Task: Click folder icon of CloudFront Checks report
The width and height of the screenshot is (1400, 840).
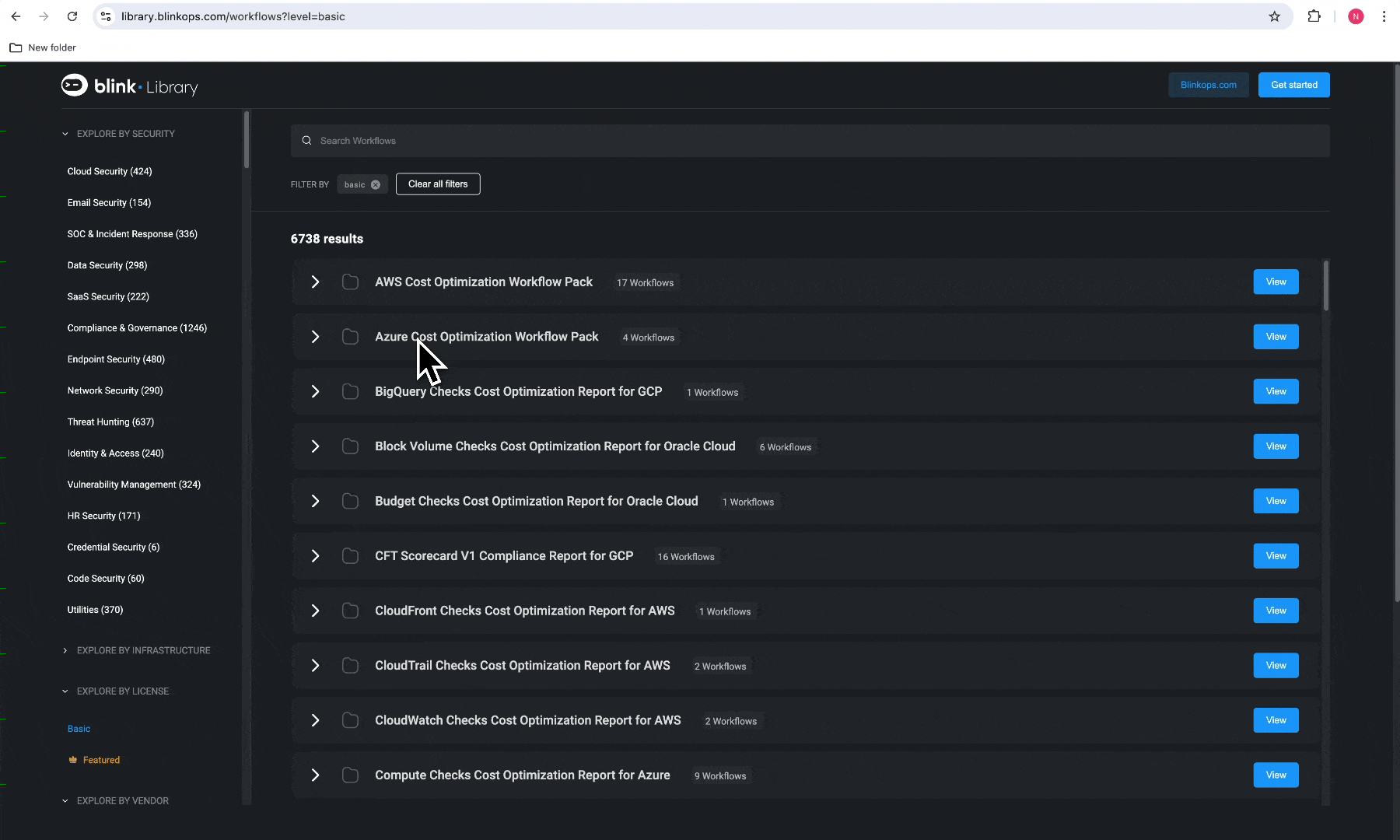Action: [x=350, y=611]
